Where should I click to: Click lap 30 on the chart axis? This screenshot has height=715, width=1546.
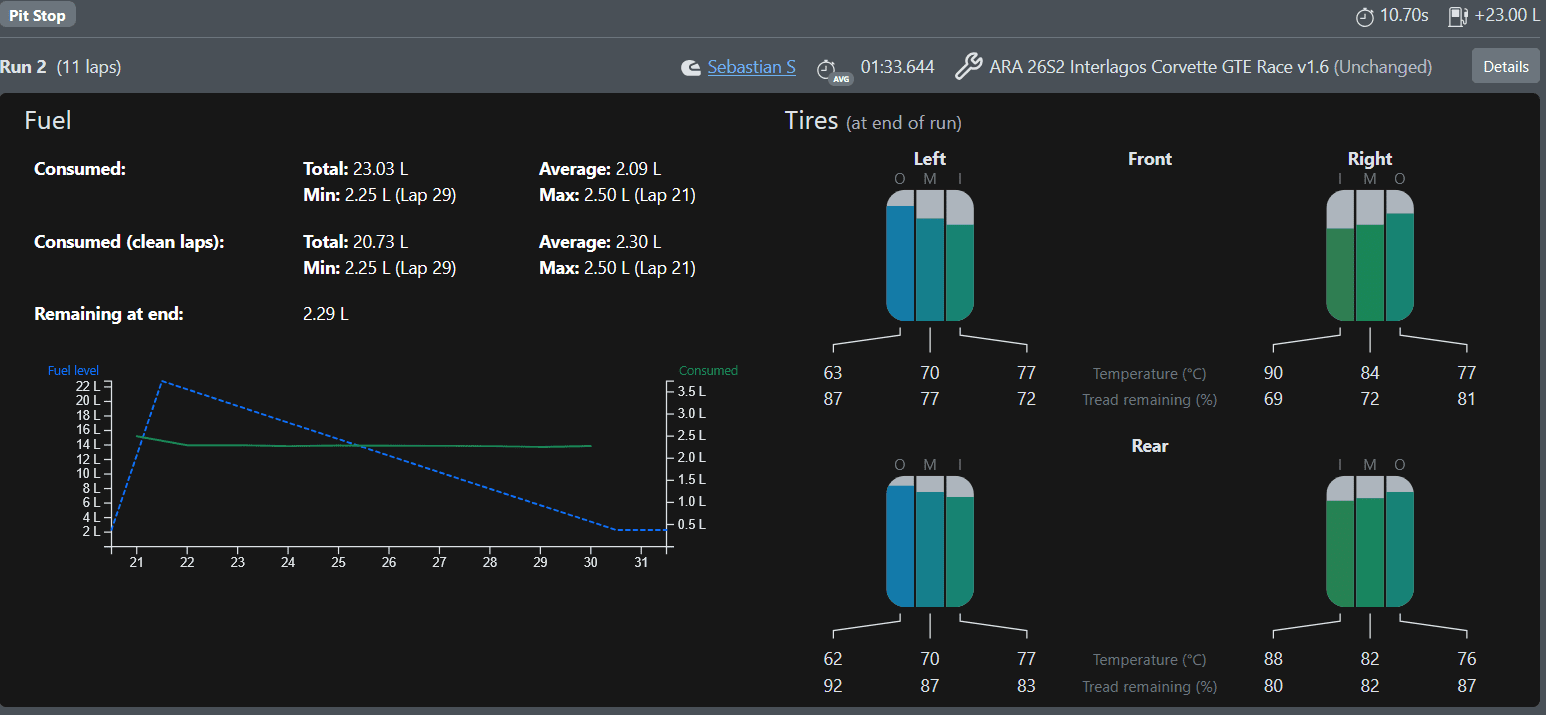click(x=590, y=563)
